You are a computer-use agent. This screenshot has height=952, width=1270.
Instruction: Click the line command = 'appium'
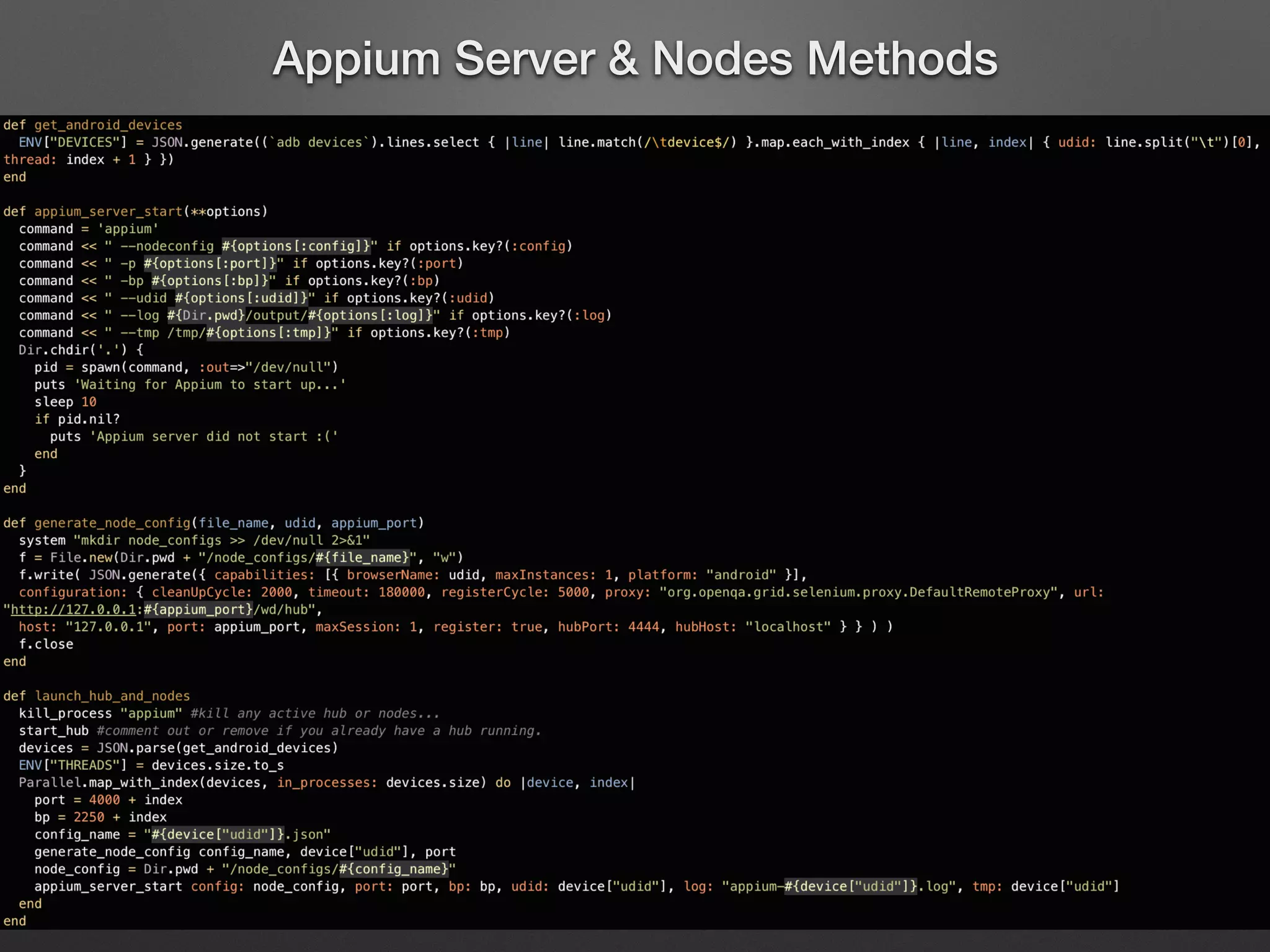pos(89,229)
